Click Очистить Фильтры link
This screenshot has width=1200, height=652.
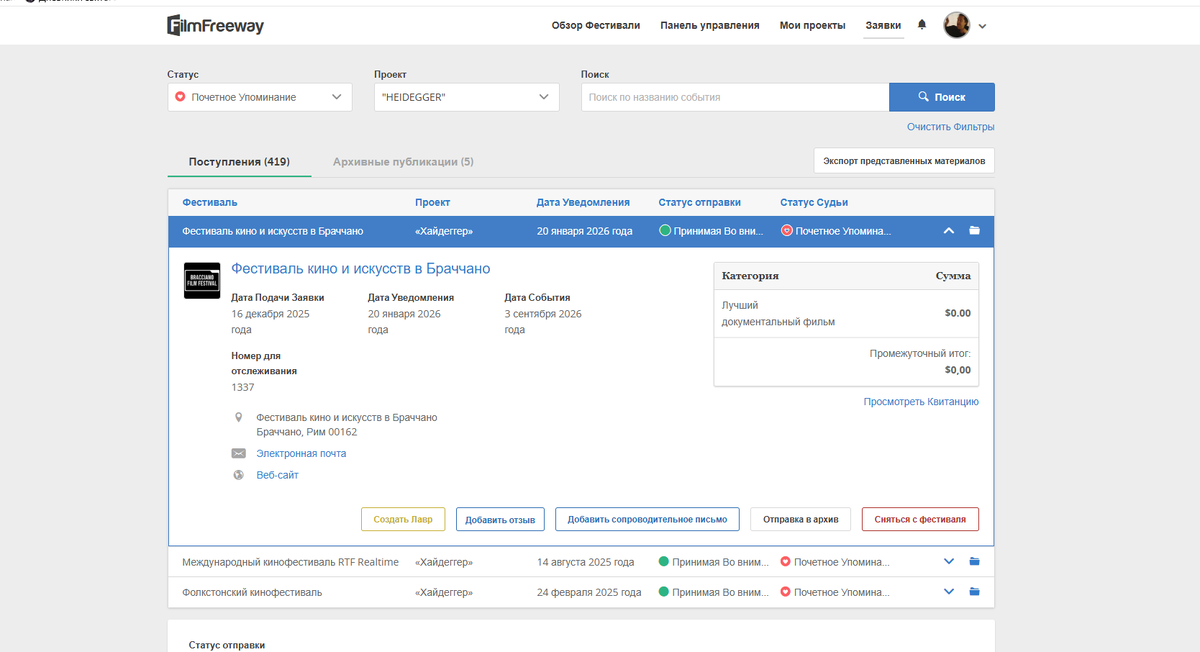pyautogui.click(x=951, y=127)
